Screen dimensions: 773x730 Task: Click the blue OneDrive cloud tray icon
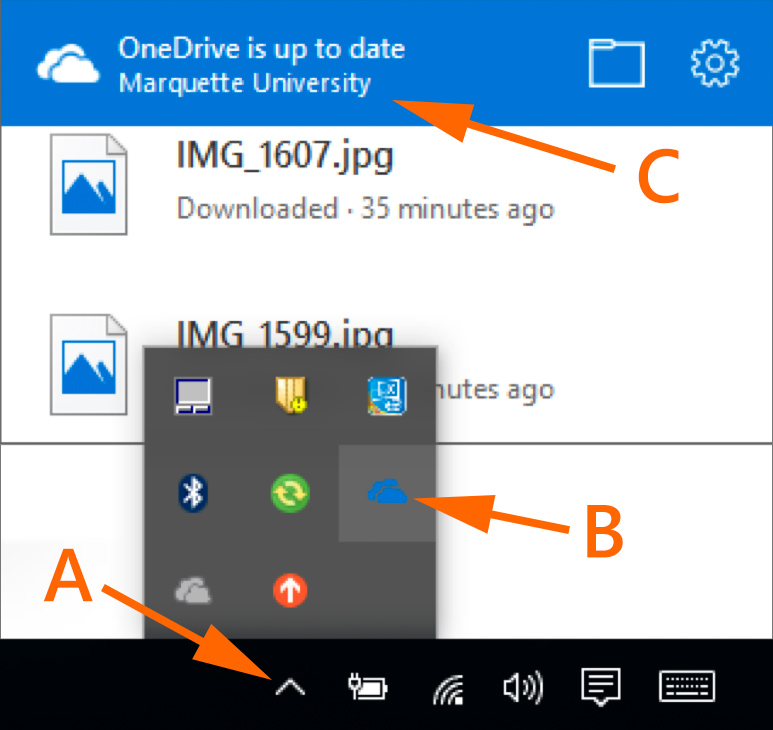(x=387, y=492)
